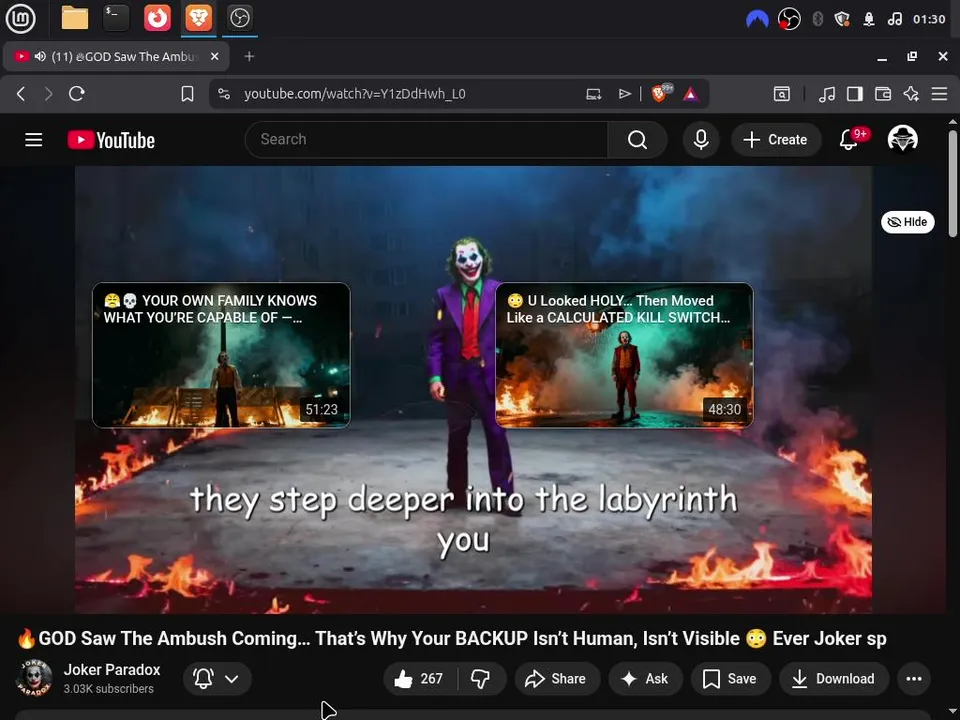
Task: Click the search magnifier button
Action: pos(637,140)
